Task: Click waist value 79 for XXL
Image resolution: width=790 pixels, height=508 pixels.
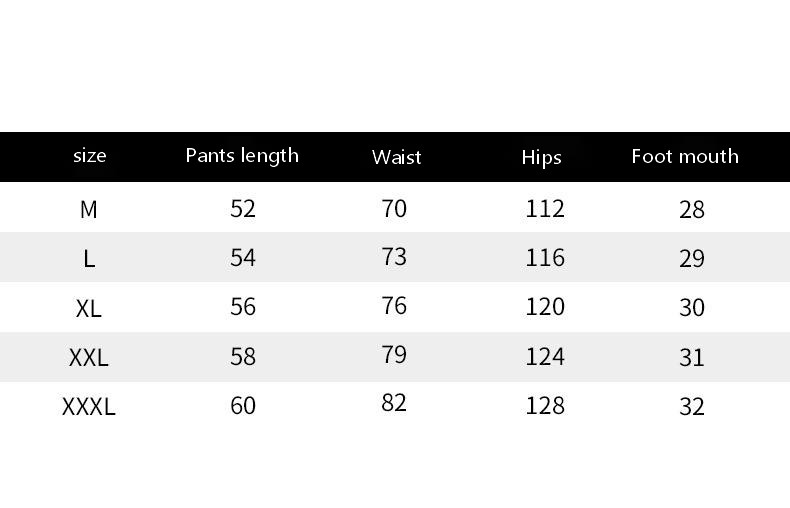Action: click(394, 355)
